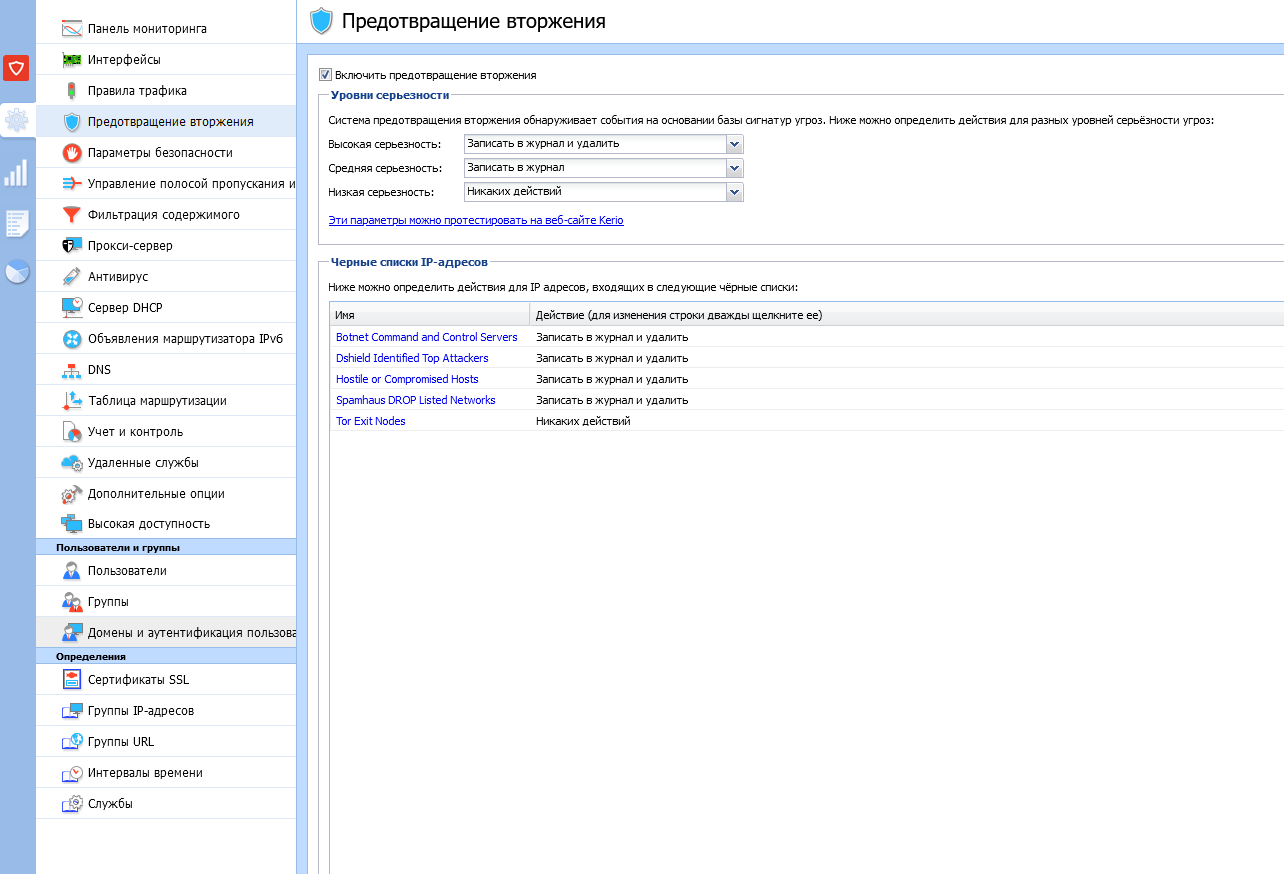Go to Домены и аутентификация пользователей

pos(166,632)
